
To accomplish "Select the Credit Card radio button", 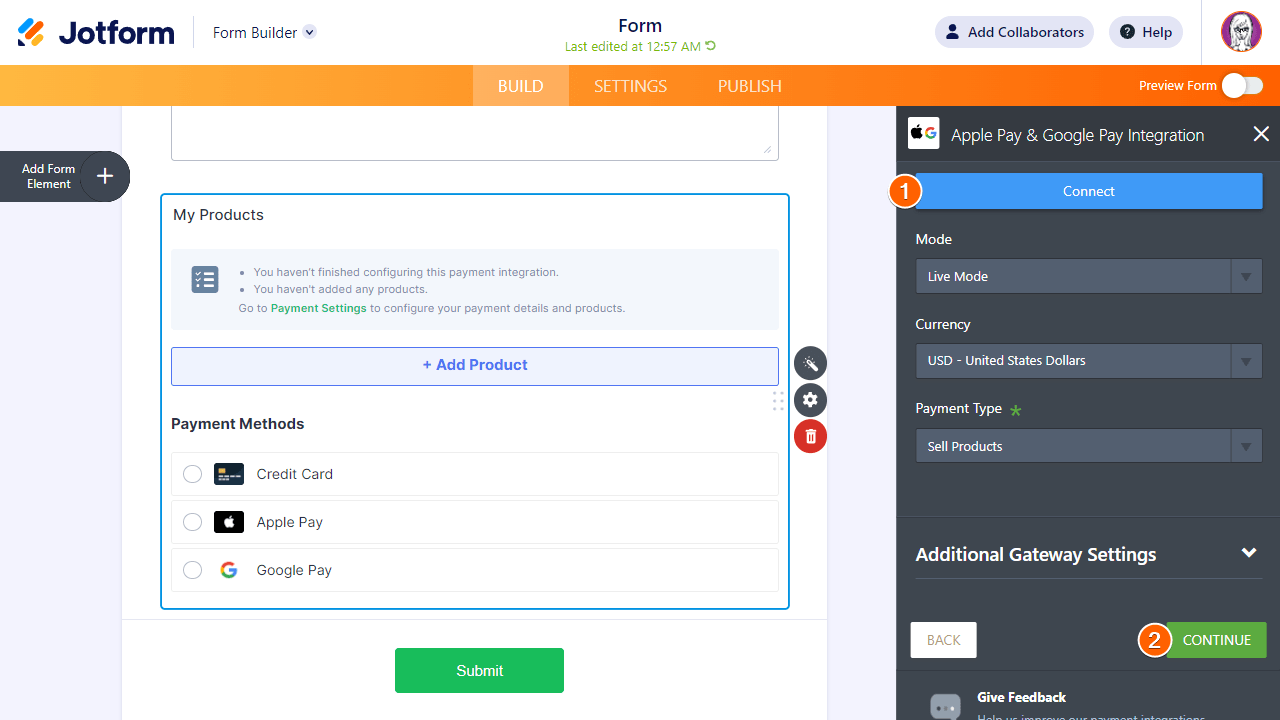I will [193, 474].
